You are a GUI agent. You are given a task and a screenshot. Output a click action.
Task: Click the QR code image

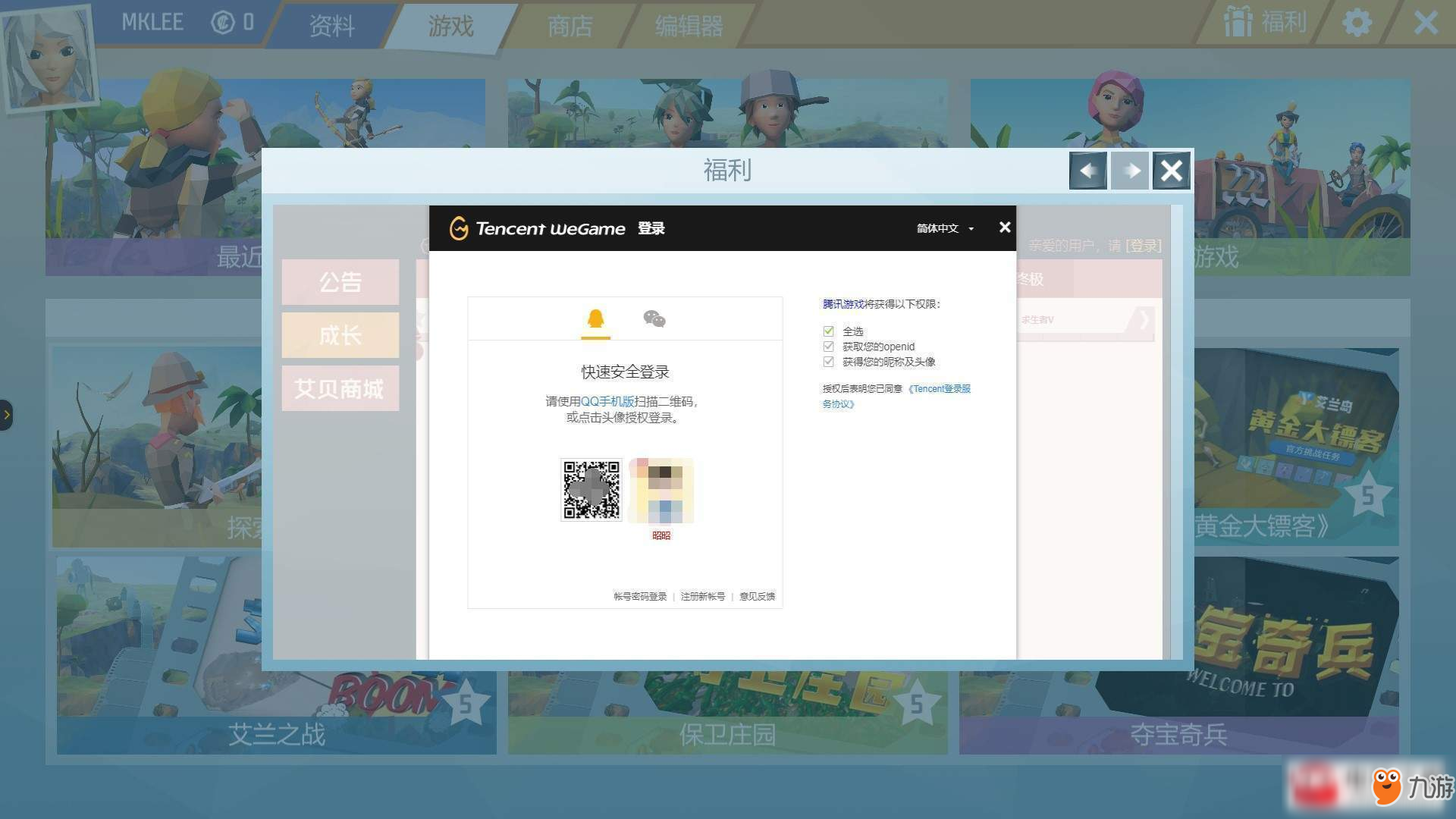pyautogui.click(x=591, y=490)
